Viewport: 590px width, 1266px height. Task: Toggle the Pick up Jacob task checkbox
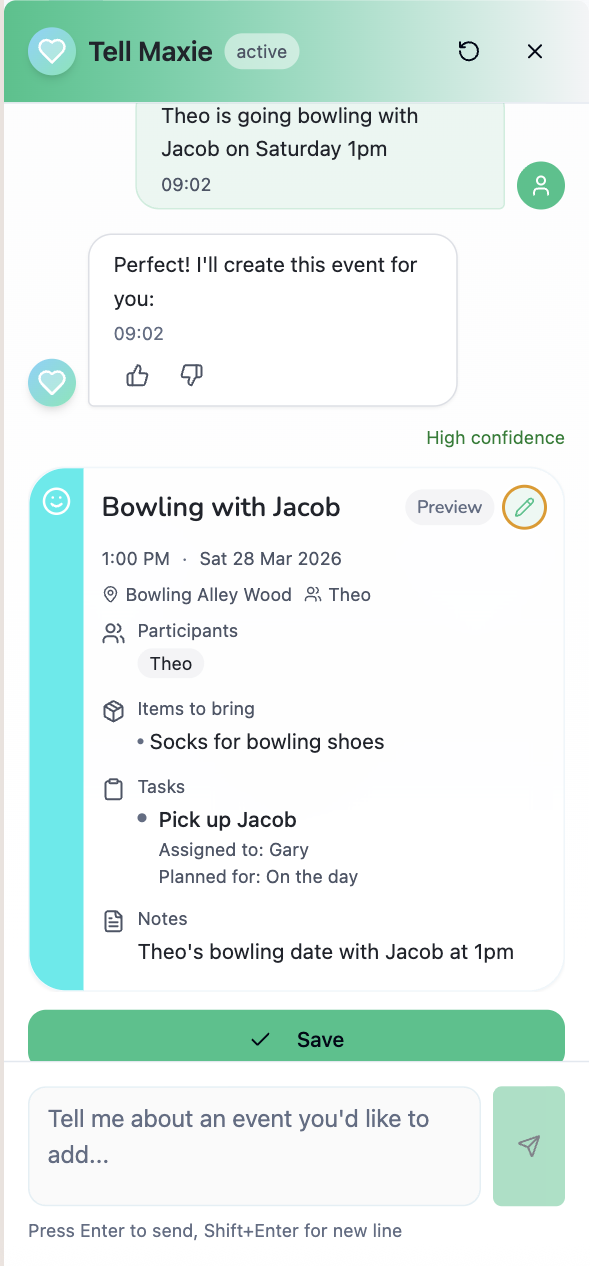tap(140, 819)
